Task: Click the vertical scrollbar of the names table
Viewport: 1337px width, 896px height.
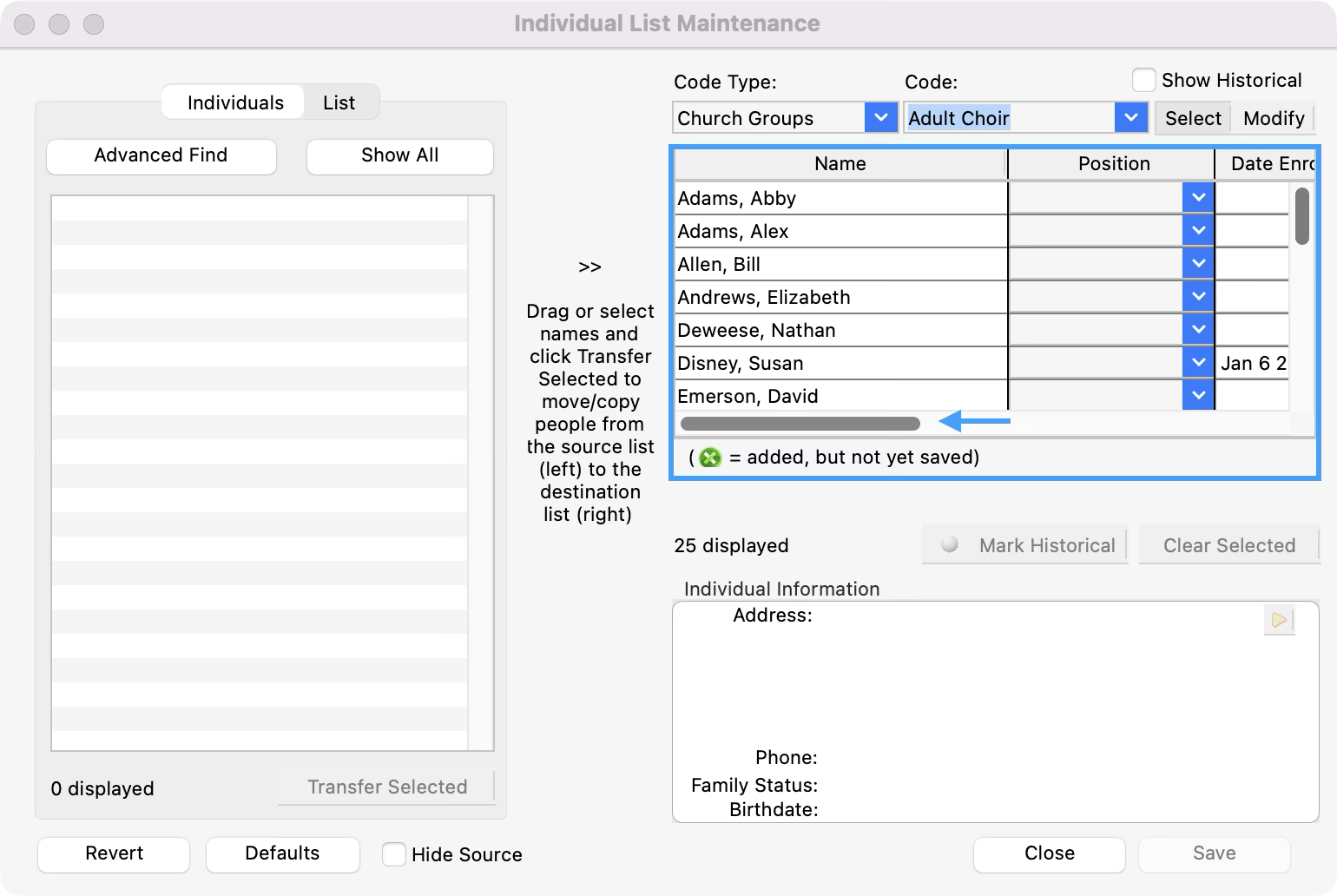Action: click(1302, 216)
